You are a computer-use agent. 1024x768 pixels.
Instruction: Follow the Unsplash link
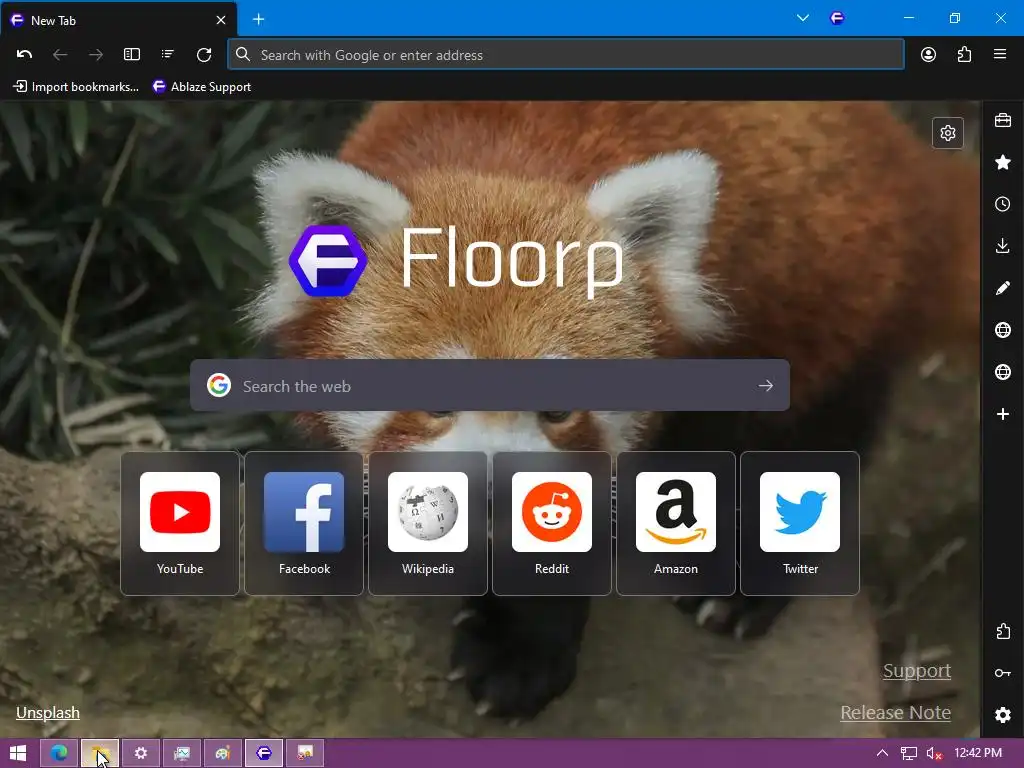(48, 712)
